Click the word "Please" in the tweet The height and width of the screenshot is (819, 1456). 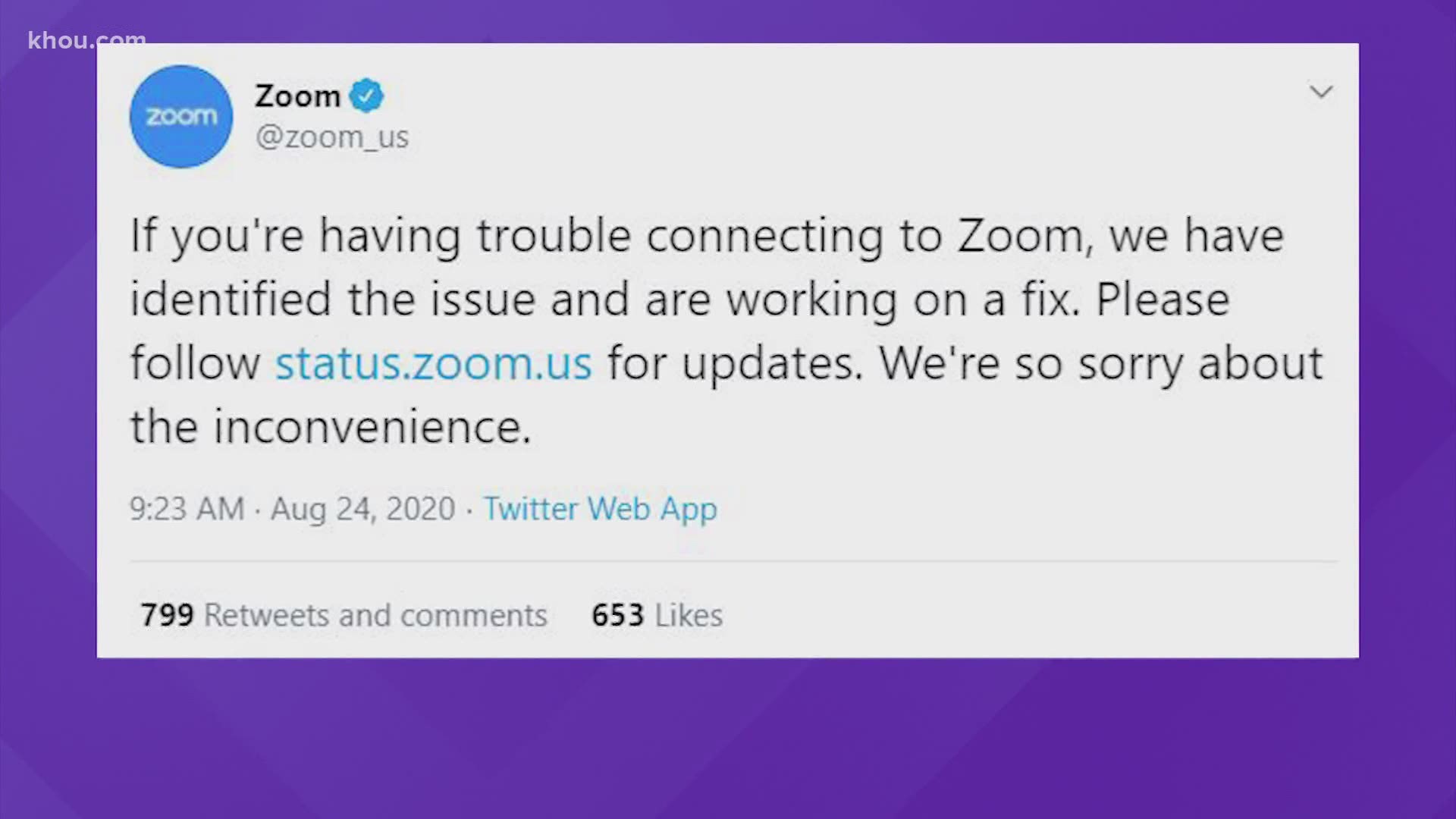tap(1162, 300)
